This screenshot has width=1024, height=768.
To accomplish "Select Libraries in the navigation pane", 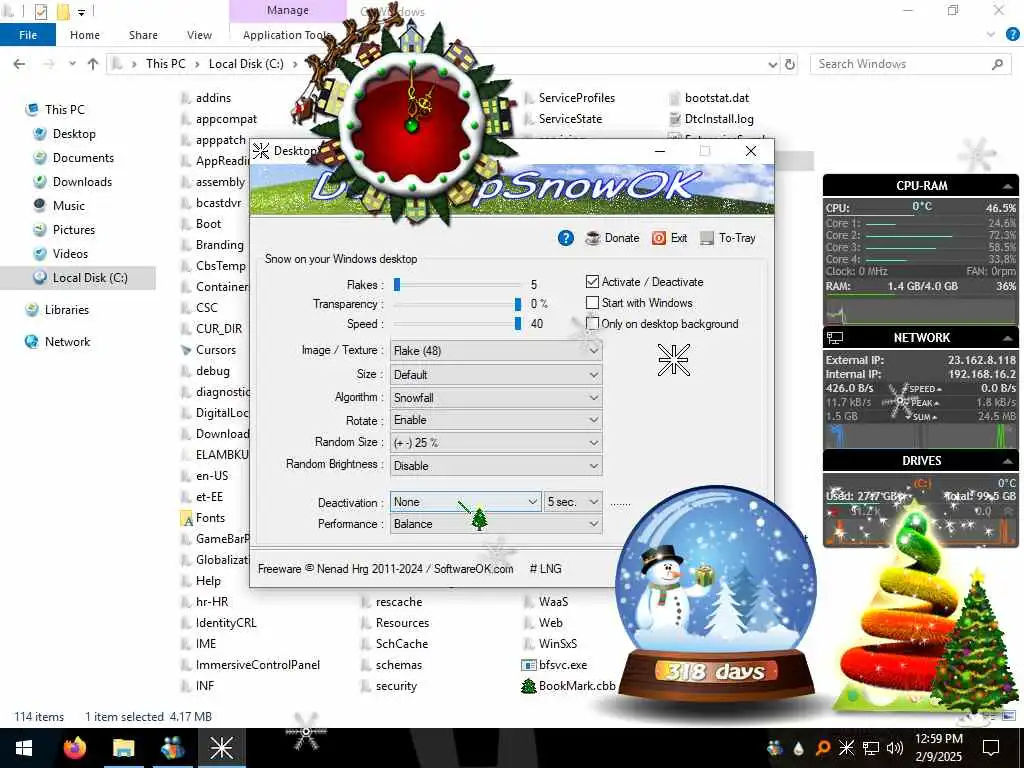I will [67, 310].
